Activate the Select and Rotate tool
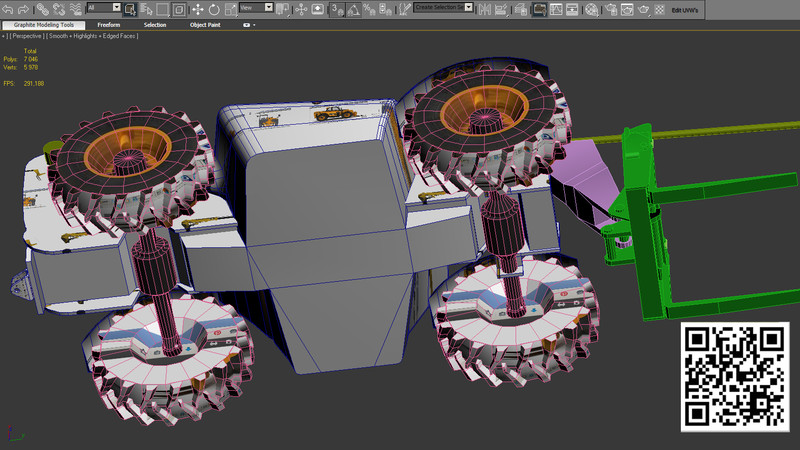Viewport: 800px width, 450px height. (214, 9)
